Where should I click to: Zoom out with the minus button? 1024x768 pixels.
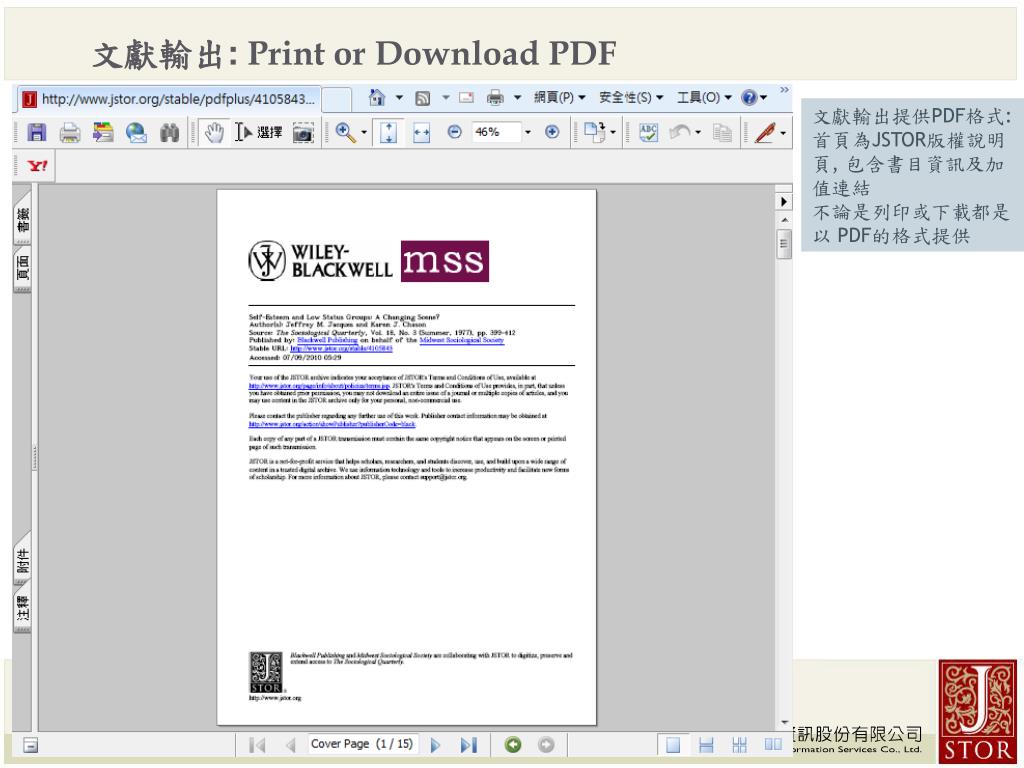coord(455,133)
